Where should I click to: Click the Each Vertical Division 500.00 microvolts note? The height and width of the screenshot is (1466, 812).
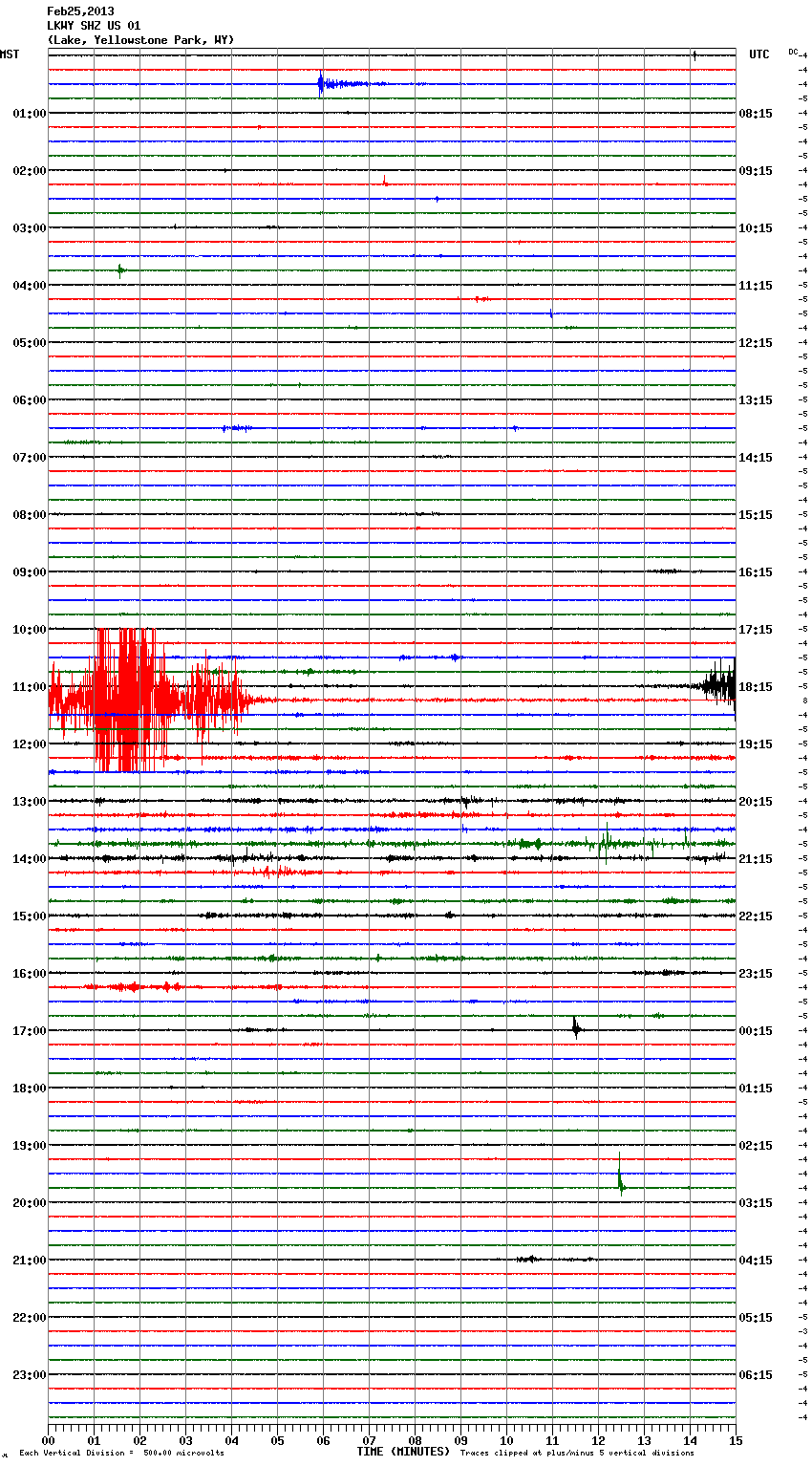pos(122,1454)
